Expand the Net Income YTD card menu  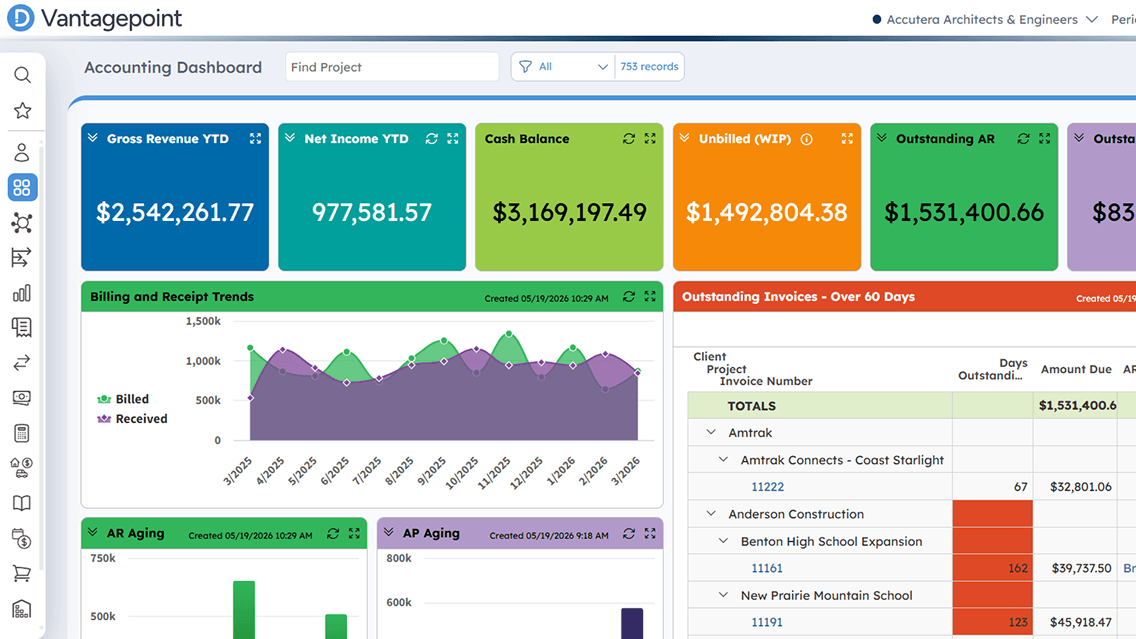tap(290, 138)
